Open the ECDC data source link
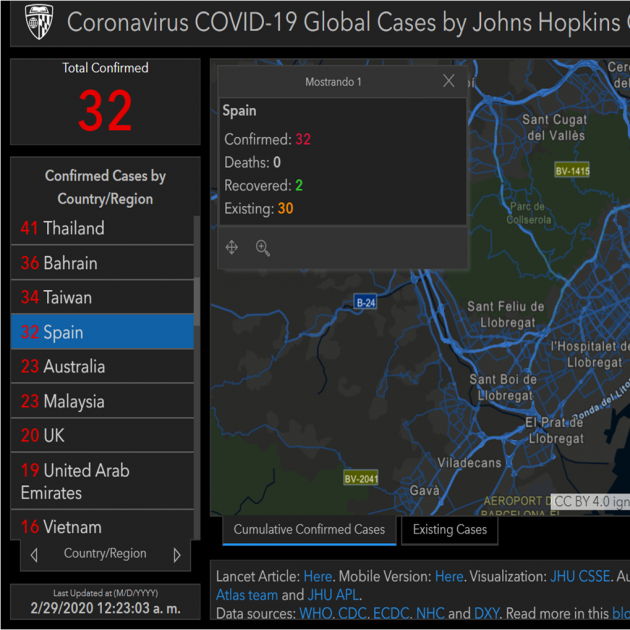Image resolution: width=630 pixels, height=630 pixels. point(391,613)
